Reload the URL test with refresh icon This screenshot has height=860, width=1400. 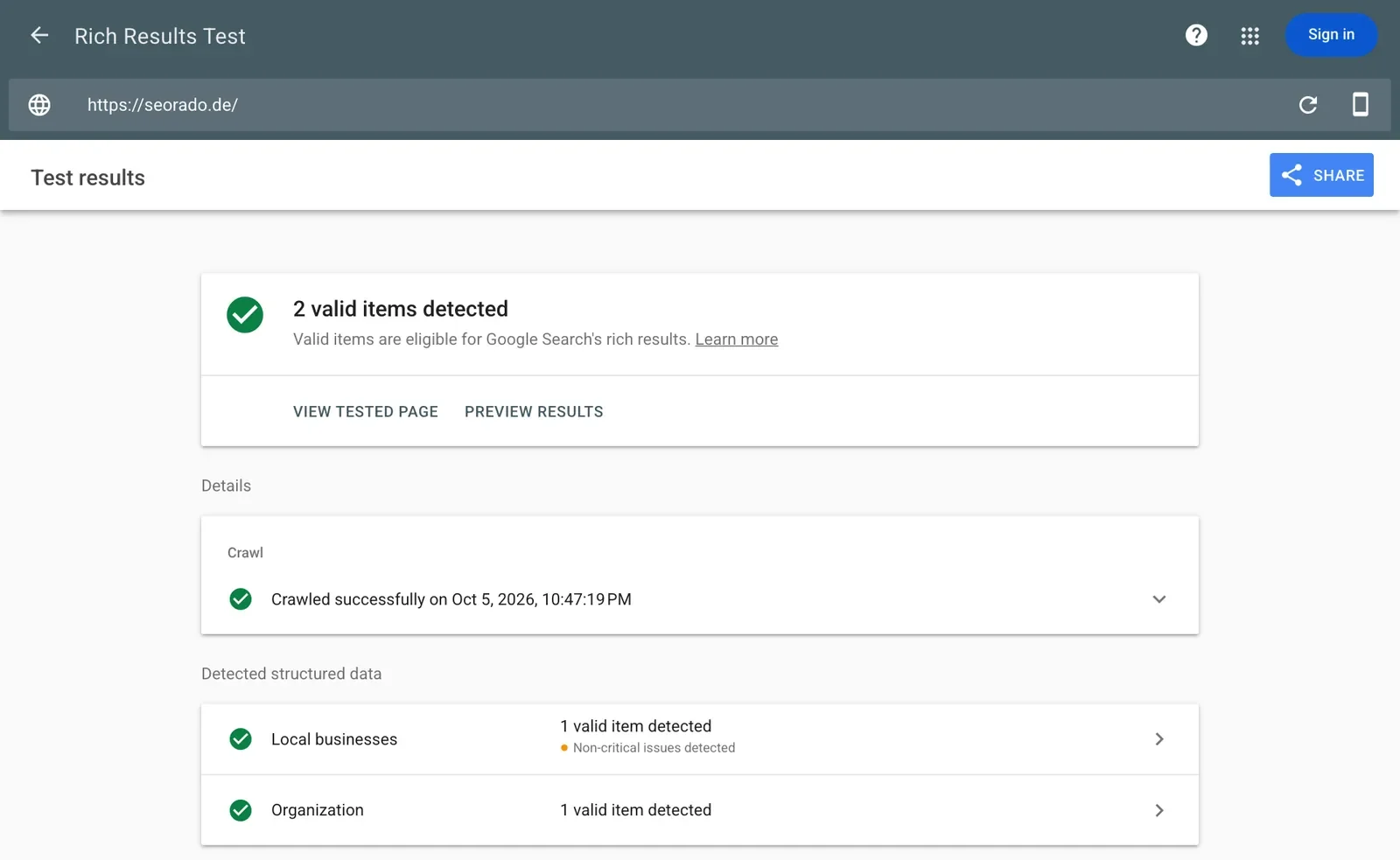1308,105
